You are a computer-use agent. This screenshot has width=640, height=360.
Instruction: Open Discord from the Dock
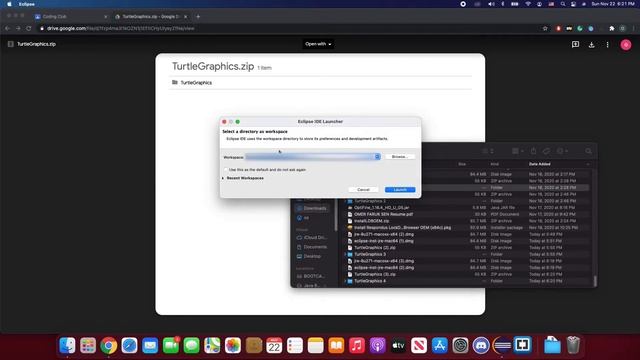pos(481,346)
